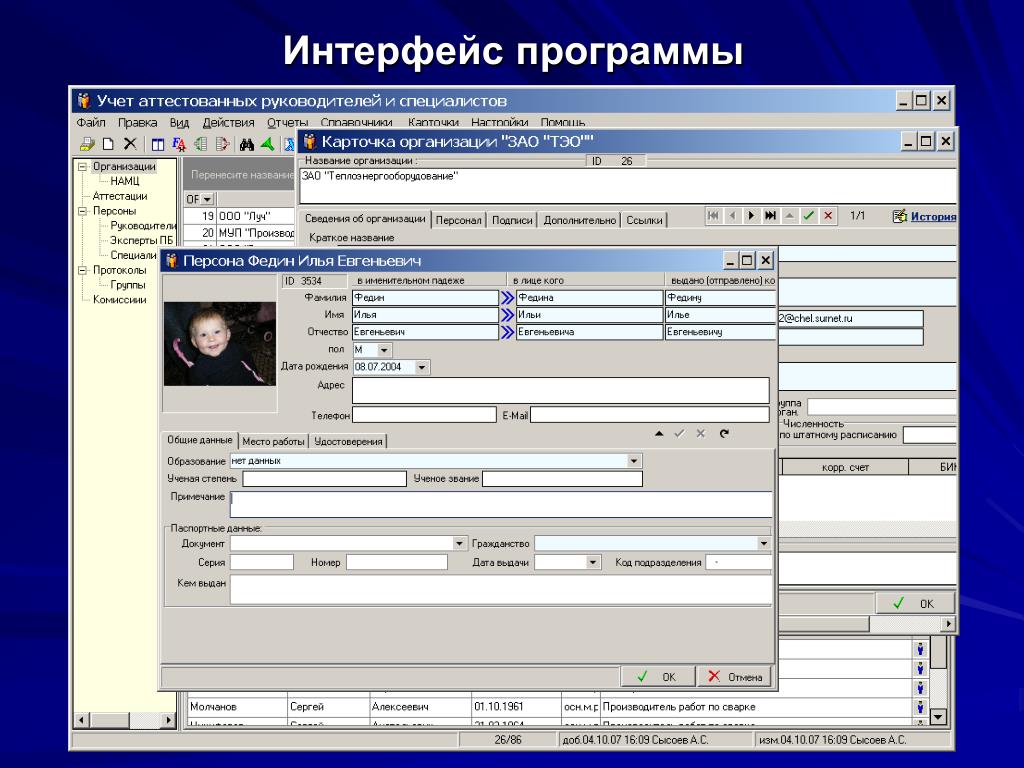Click the export-list arrow toolbar icon
This screenshot has width=1024, height=768.
tap(222, 144)
